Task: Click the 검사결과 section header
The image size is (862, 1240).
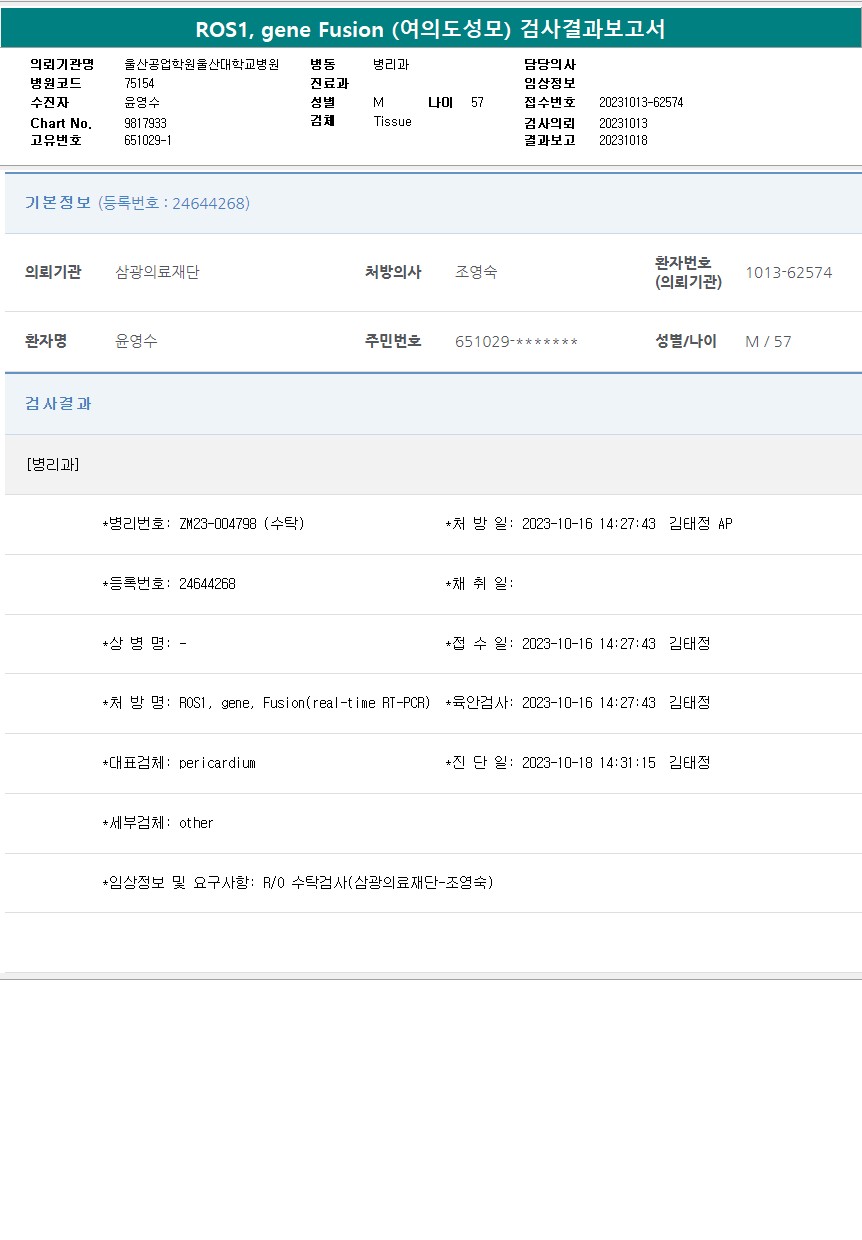Action: tap(58, 404)
